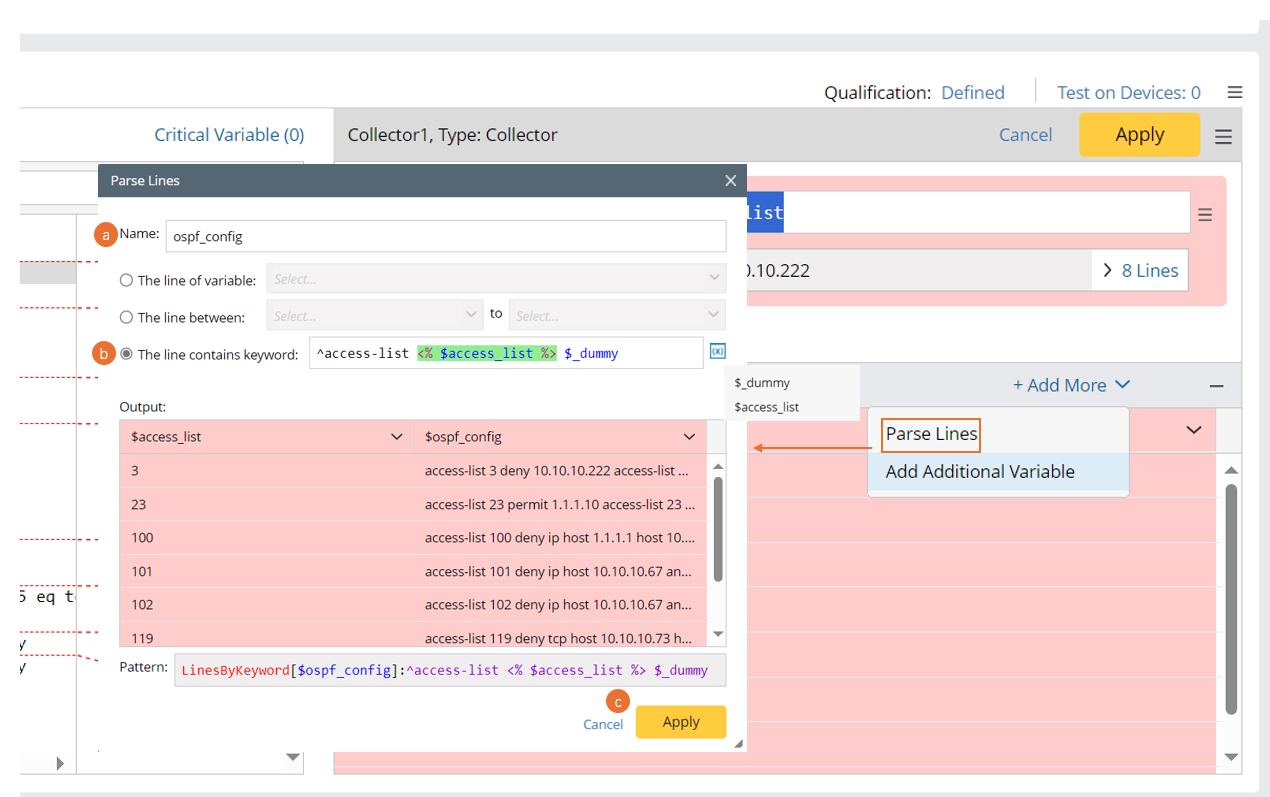
Task: Click yellow Apply button in Collector header
Action: pos(1139,134)
